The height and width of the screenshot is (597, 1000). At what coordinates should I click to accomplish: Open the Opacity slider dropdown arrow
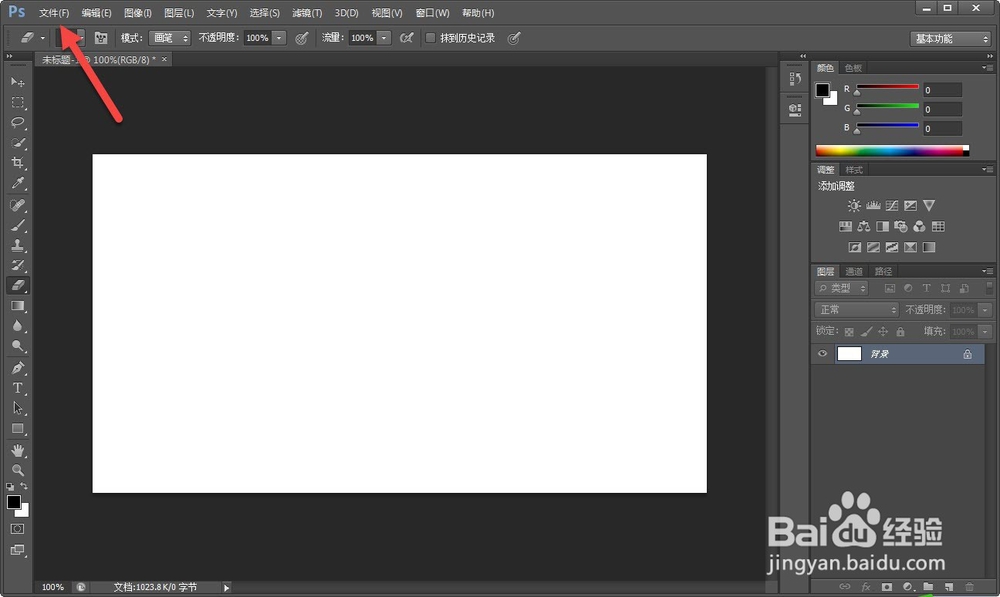coord(279,38)
